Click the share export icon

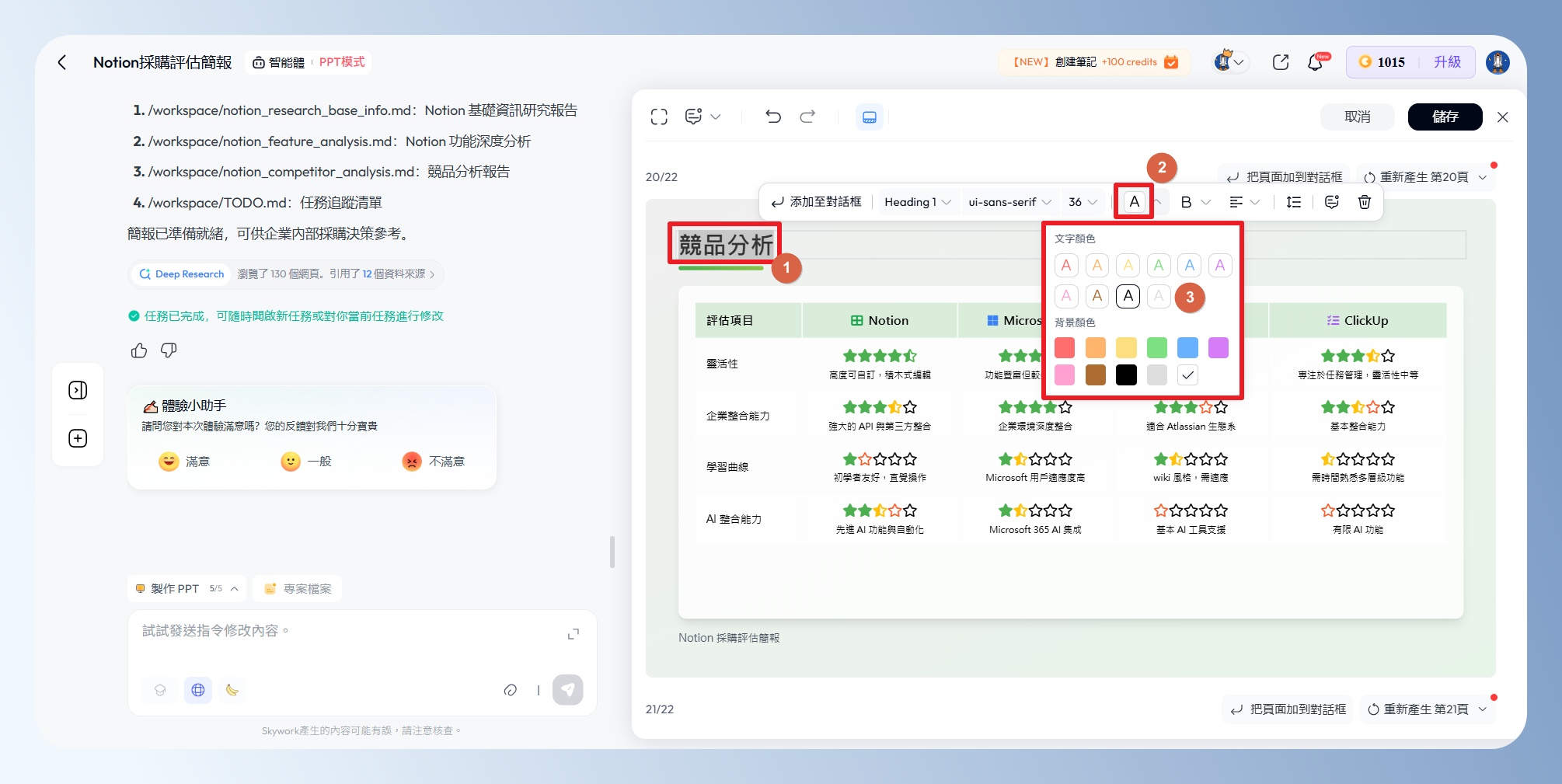point(1280,62)
